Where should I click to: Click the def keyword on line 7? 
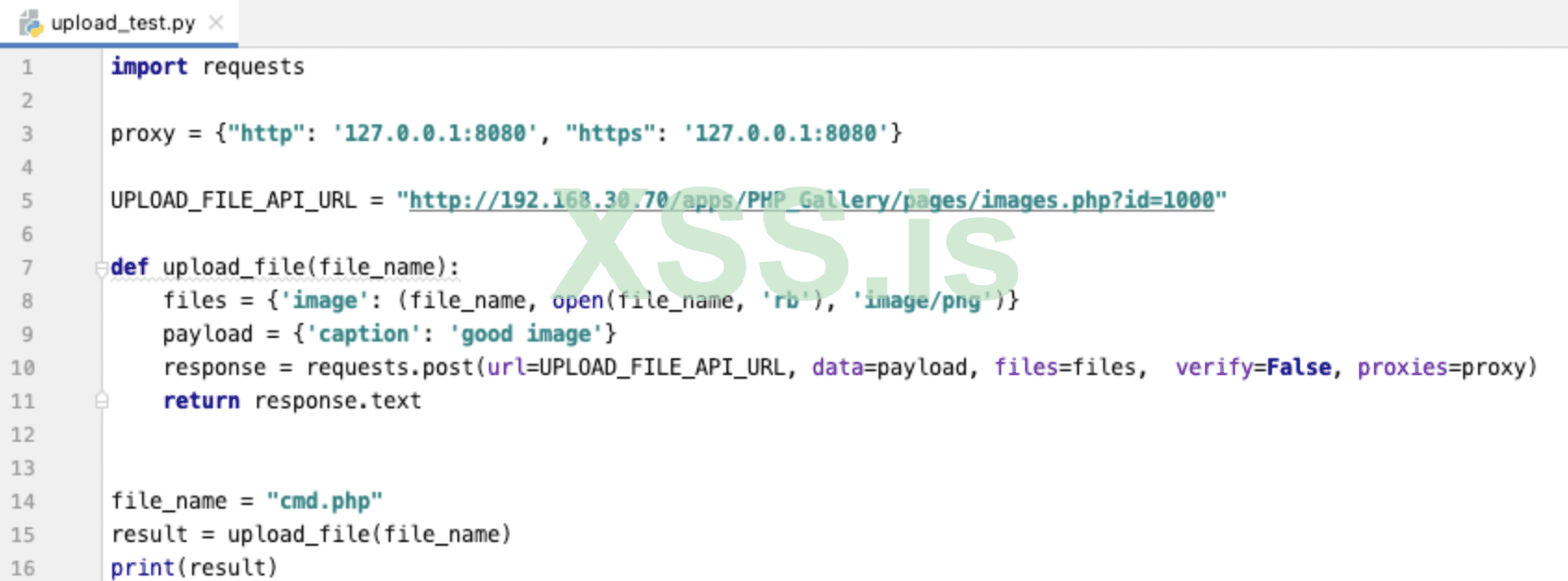click(x=129, y=267)
